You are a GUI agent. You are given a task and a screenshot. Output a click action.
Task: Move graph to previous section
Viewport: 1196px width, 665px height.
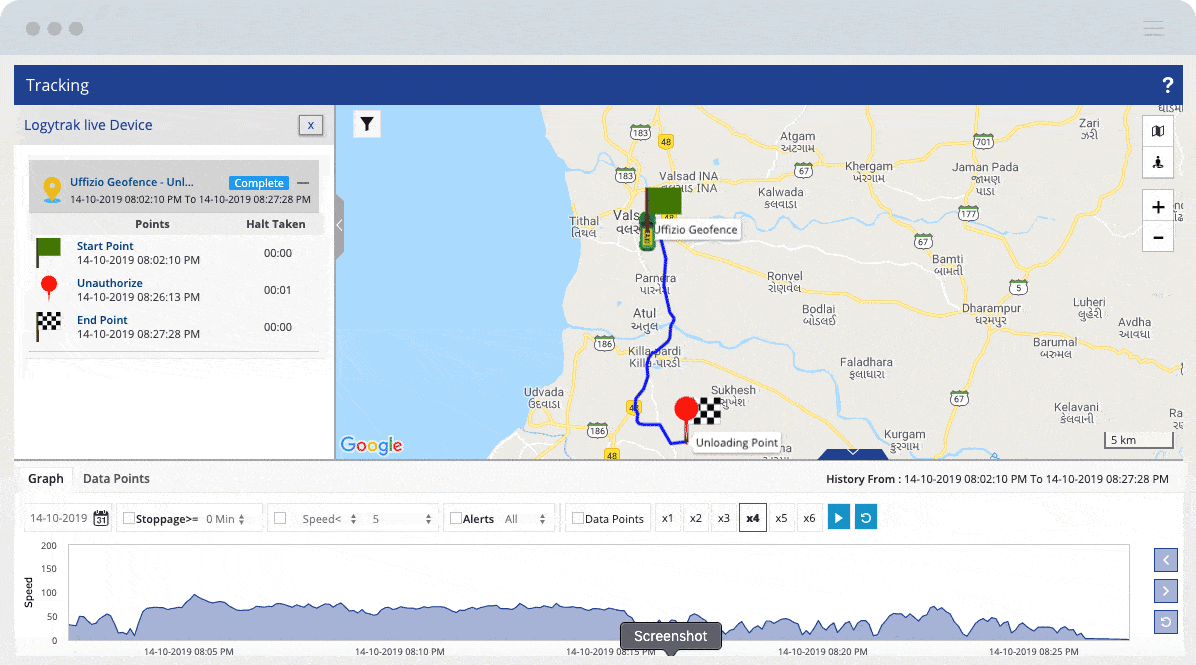(1165, 560)
